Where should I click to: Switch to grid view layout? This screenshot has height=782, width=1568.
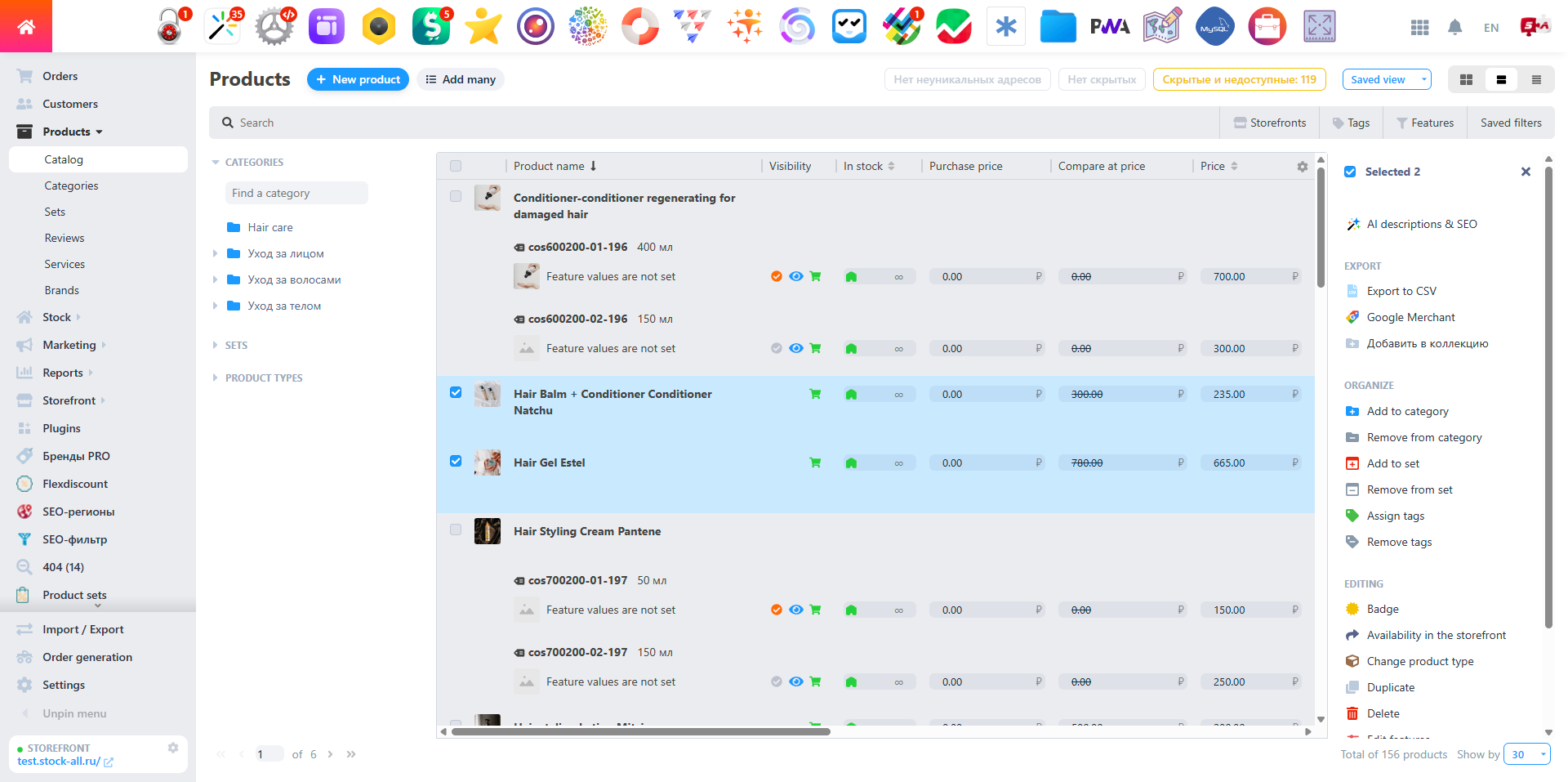point(1466,79)
